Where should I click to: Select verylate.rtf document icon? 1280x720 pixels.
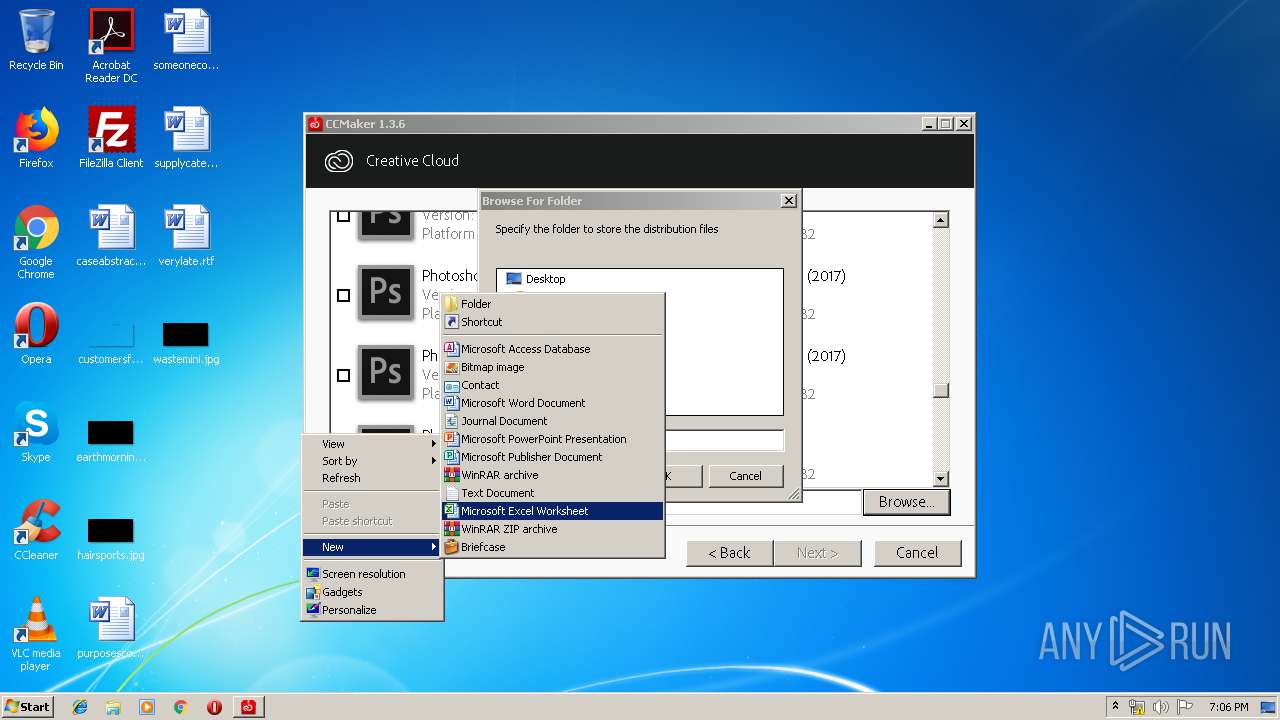(186, 236)
